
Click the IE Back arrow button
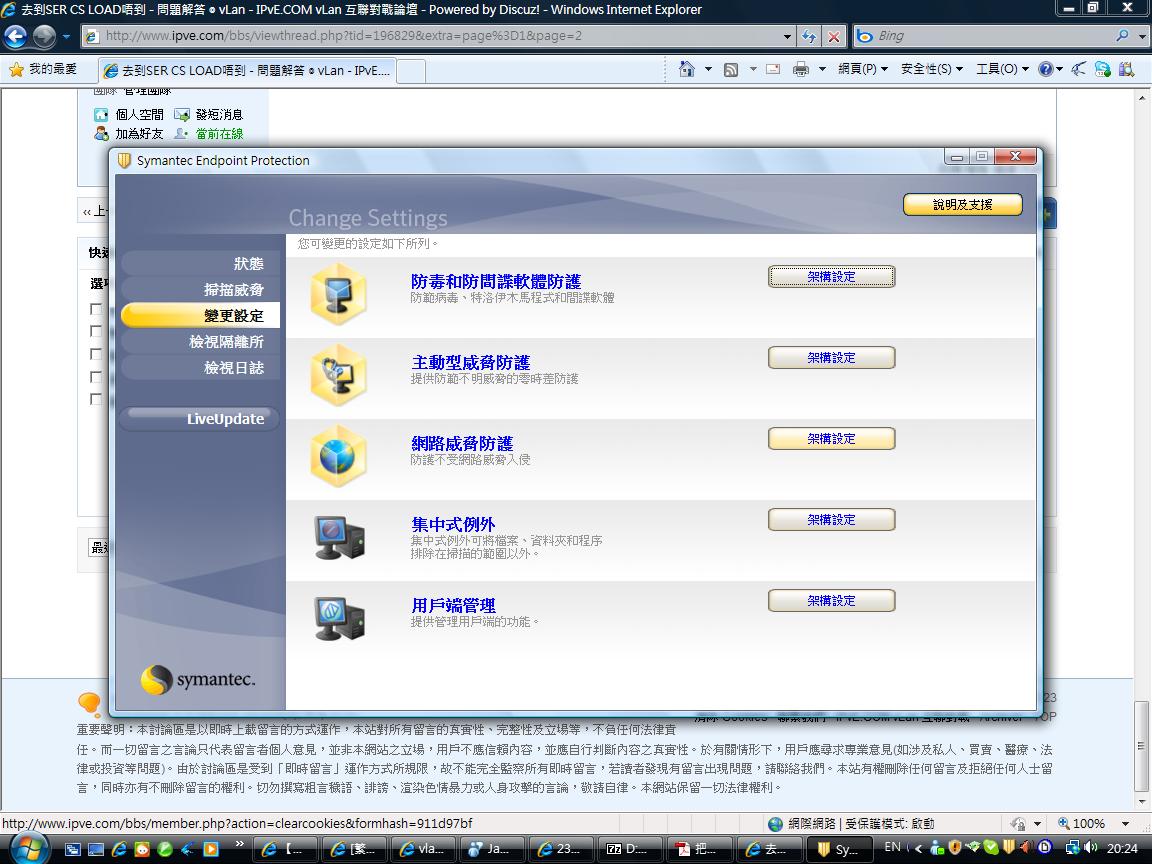pyautogui.click(x=15, y=35)
